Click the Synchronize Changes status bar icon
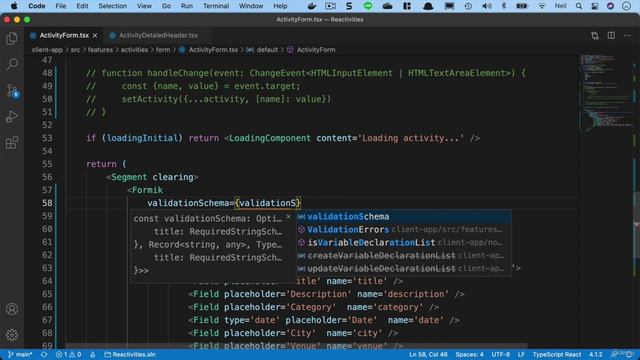This screenshot has height=360, width=640. 44,354
